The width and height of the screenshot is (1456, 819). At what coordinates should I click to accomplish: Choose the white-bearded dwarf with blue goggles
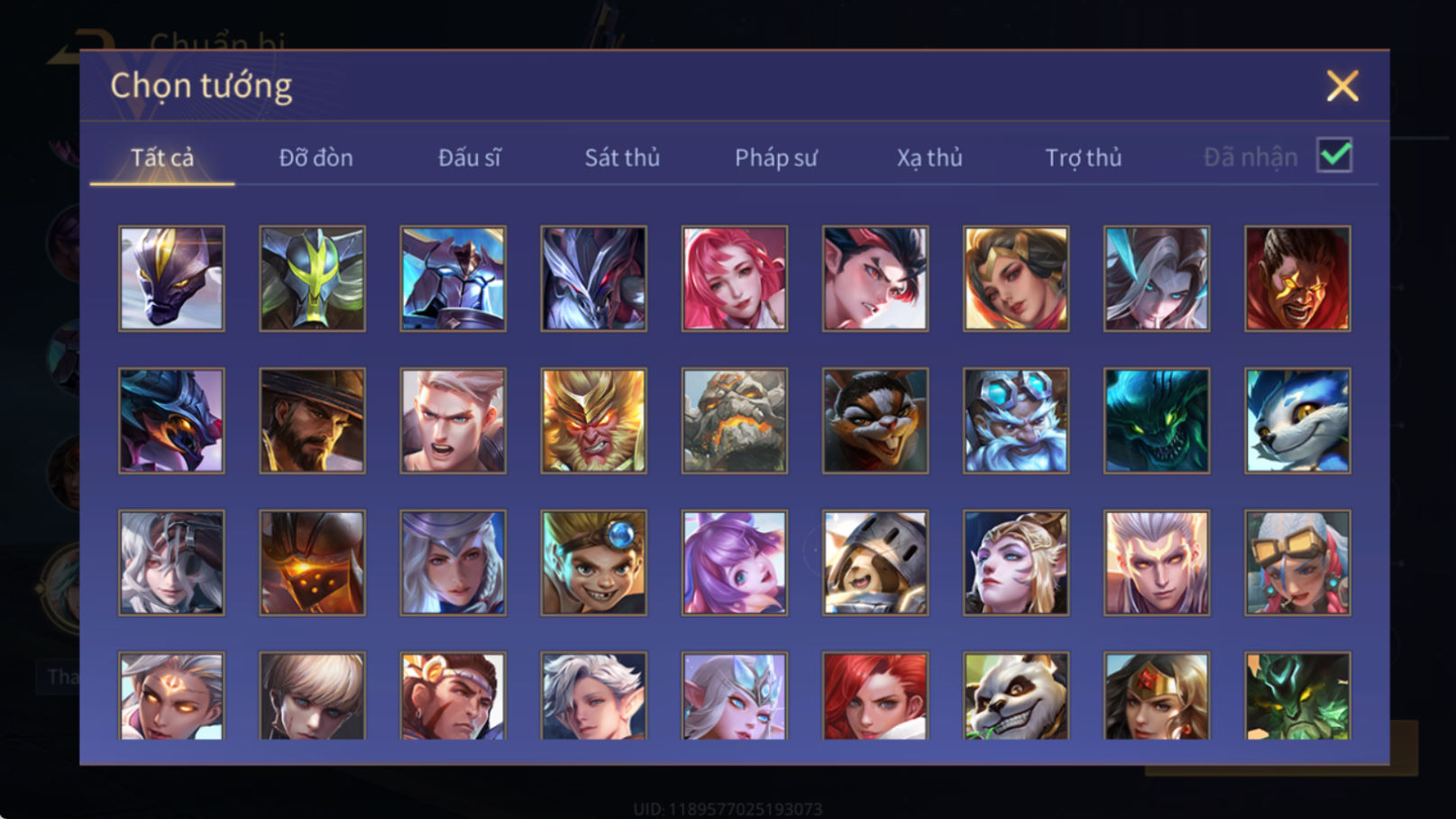coord(1016,420)
